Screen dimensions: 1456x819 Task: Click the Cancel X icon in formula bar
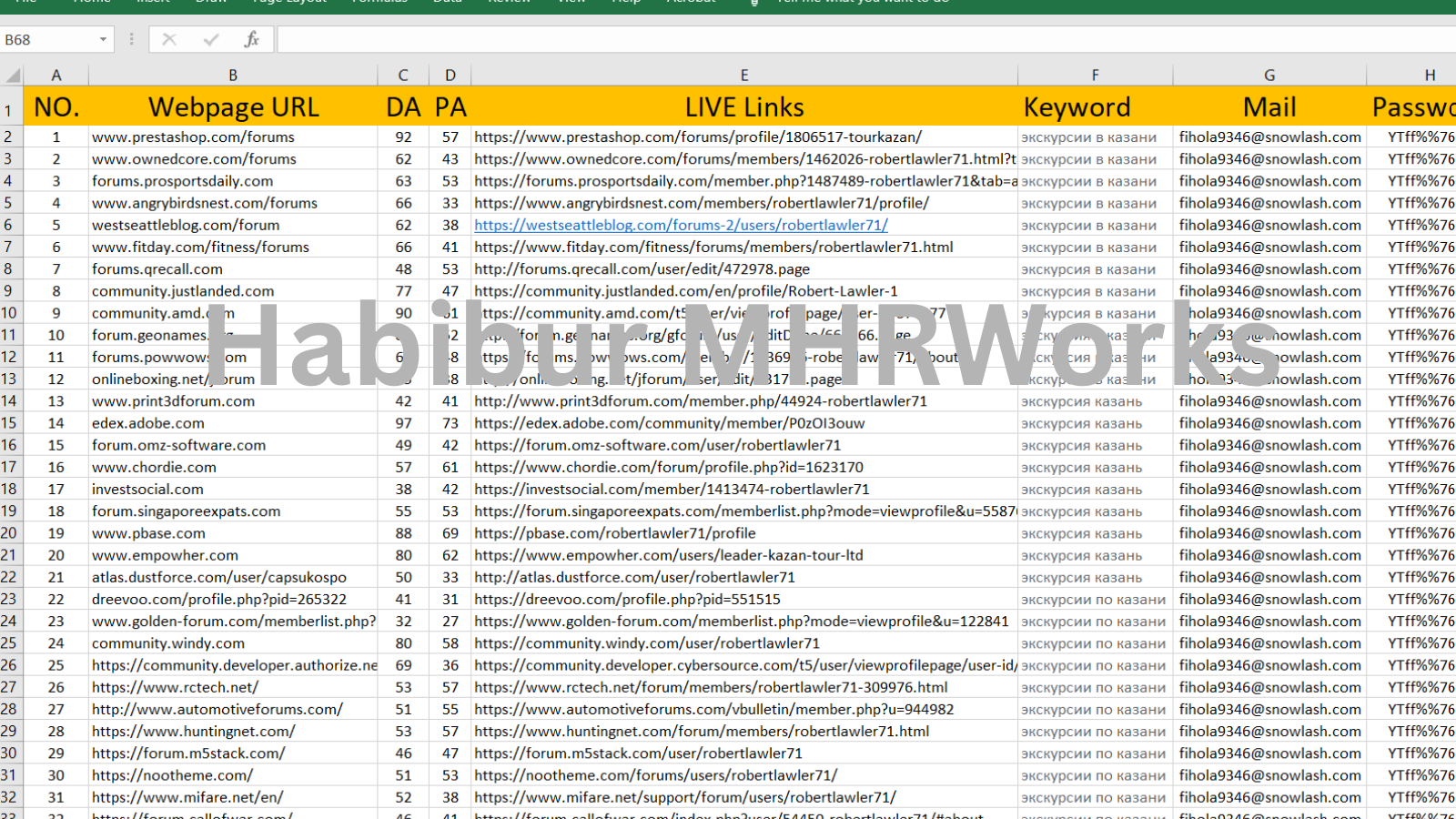pos(169,39)
